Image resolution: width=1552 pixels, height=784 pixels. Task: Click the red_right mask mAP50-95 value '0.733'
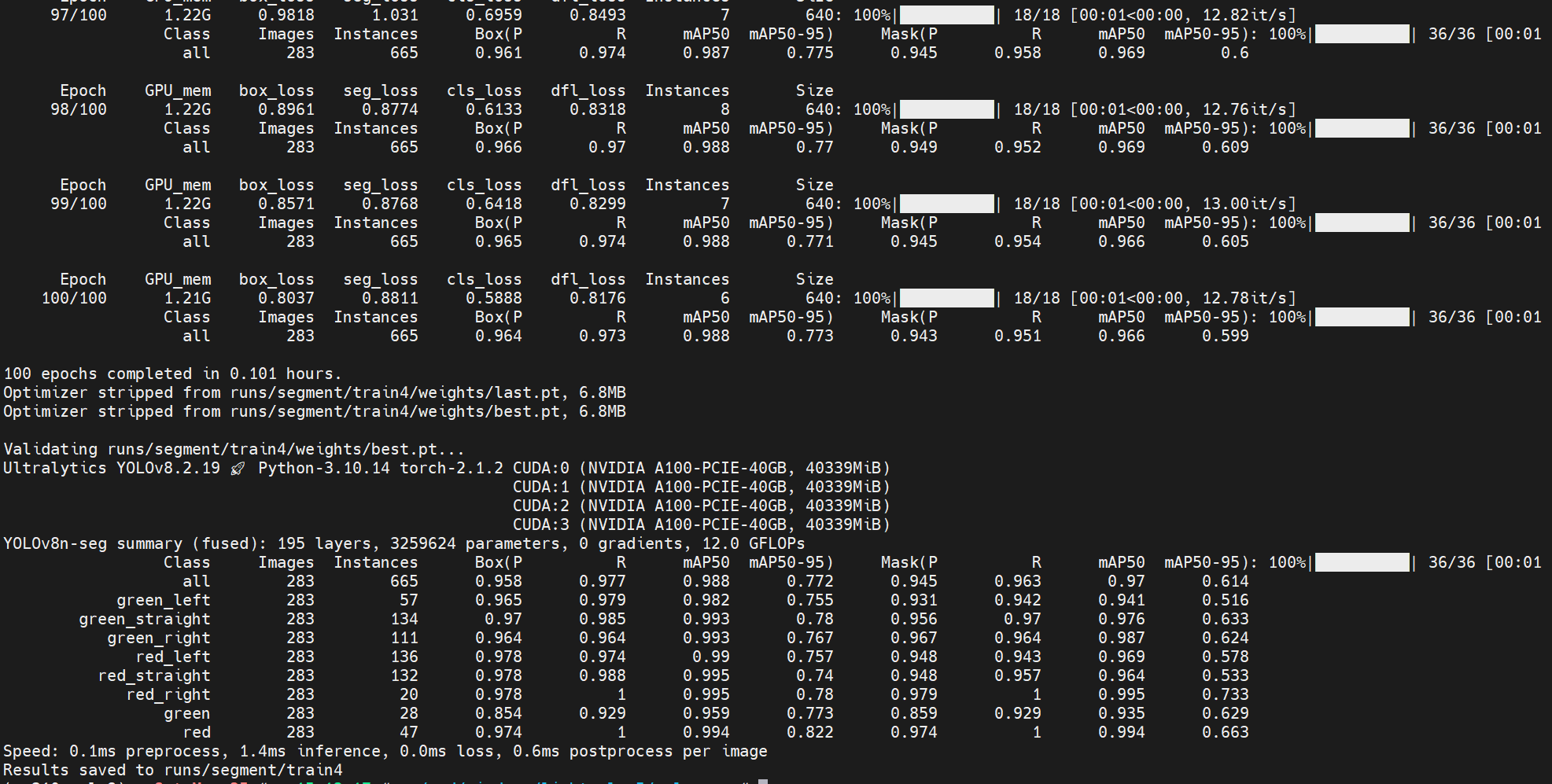[x=1226, y=694]
